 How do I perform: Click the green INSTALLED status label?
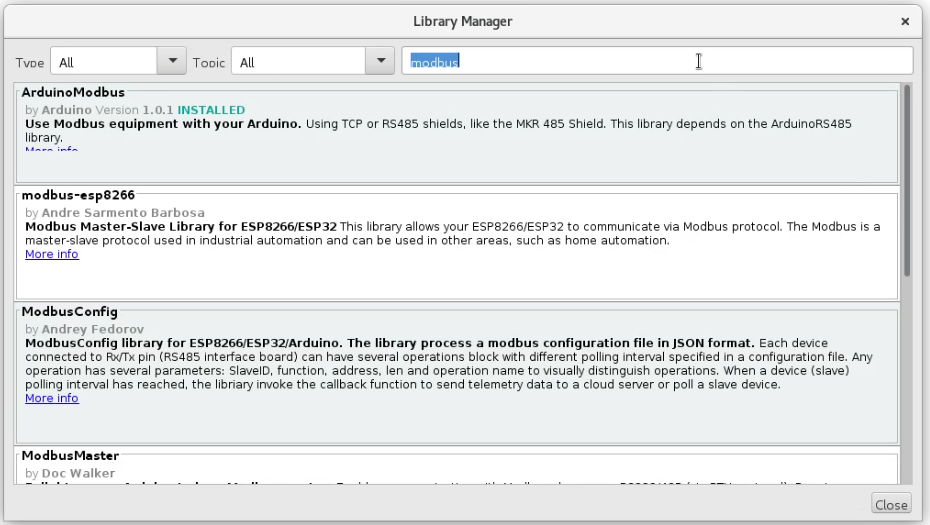tap(211, 110)
